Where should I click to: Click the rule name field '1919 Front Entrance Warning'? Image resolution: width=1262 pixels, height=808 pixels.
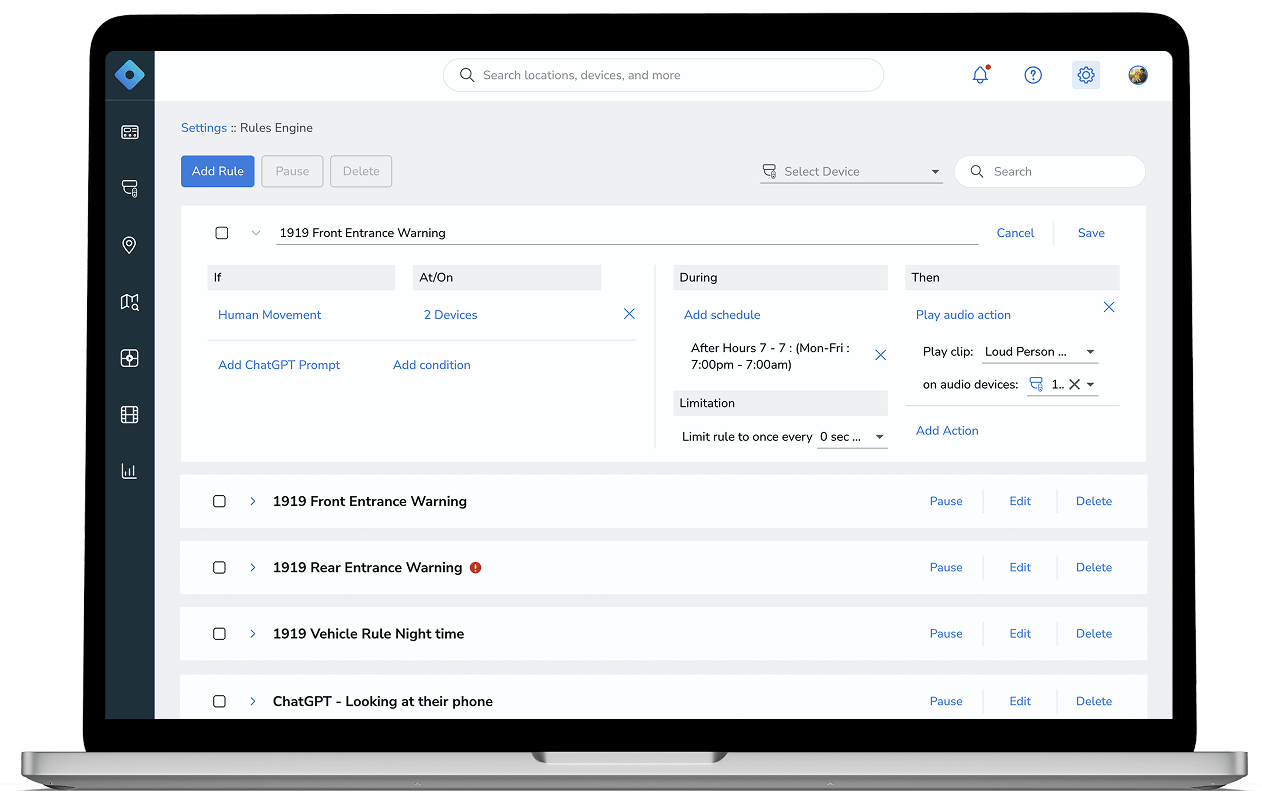point(627,233)
